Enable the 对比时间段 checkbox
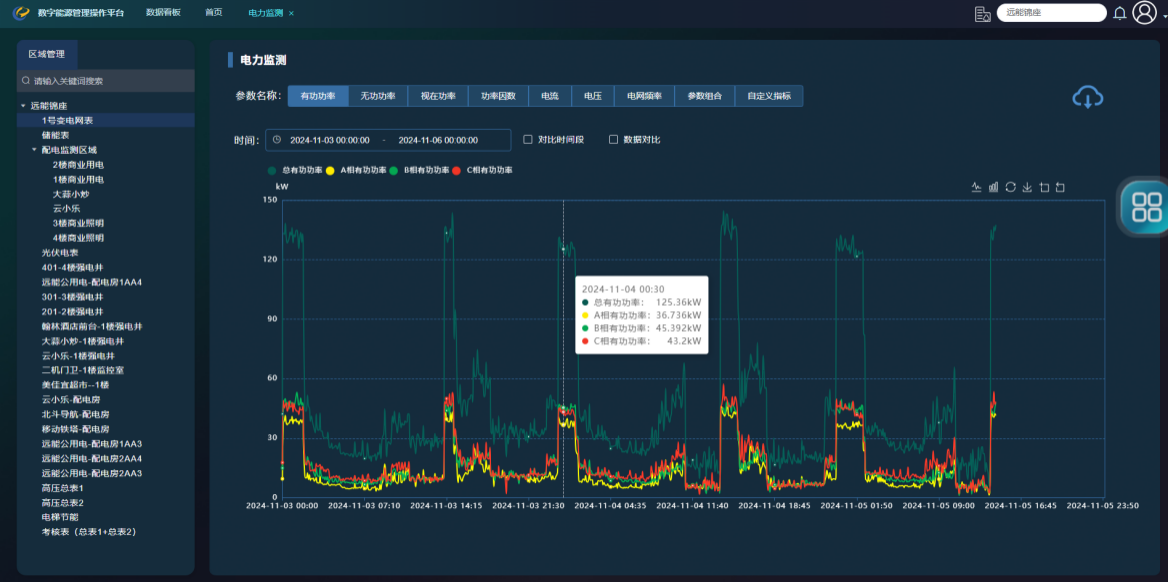Screen dimensions: 1169x582 click(x=528, y=140)
